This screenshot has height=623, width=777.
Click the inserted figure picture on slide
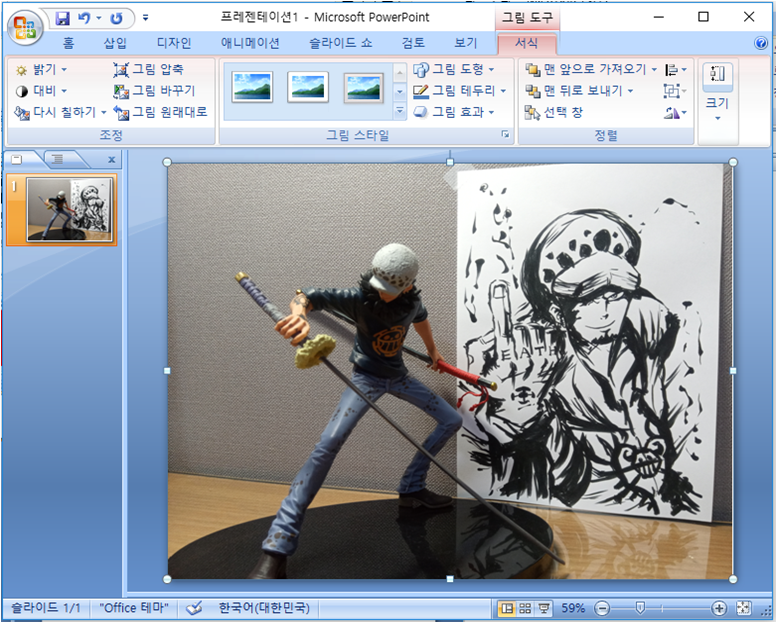point(450,371)
